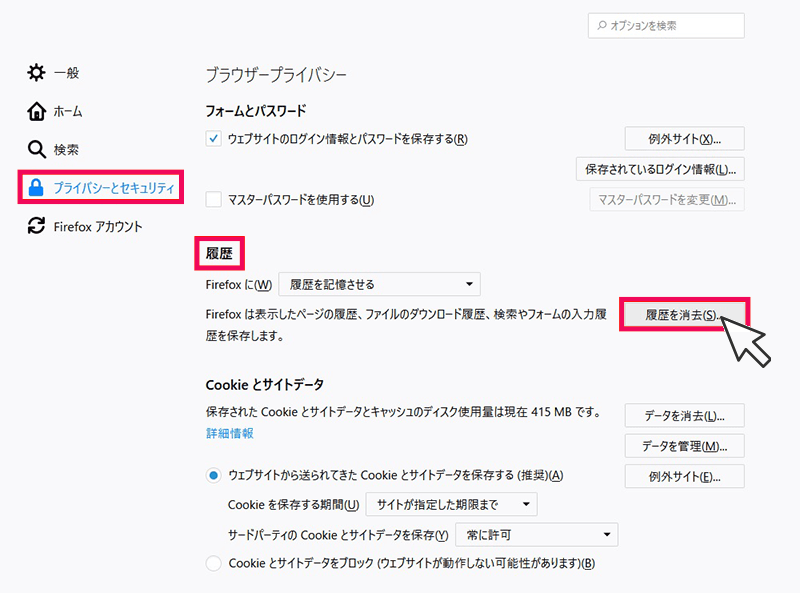The width and height of the screenshot is (800, 593).
Task: Click 例外サイト button under フォームとパスワード
Action: coord(684,138)
